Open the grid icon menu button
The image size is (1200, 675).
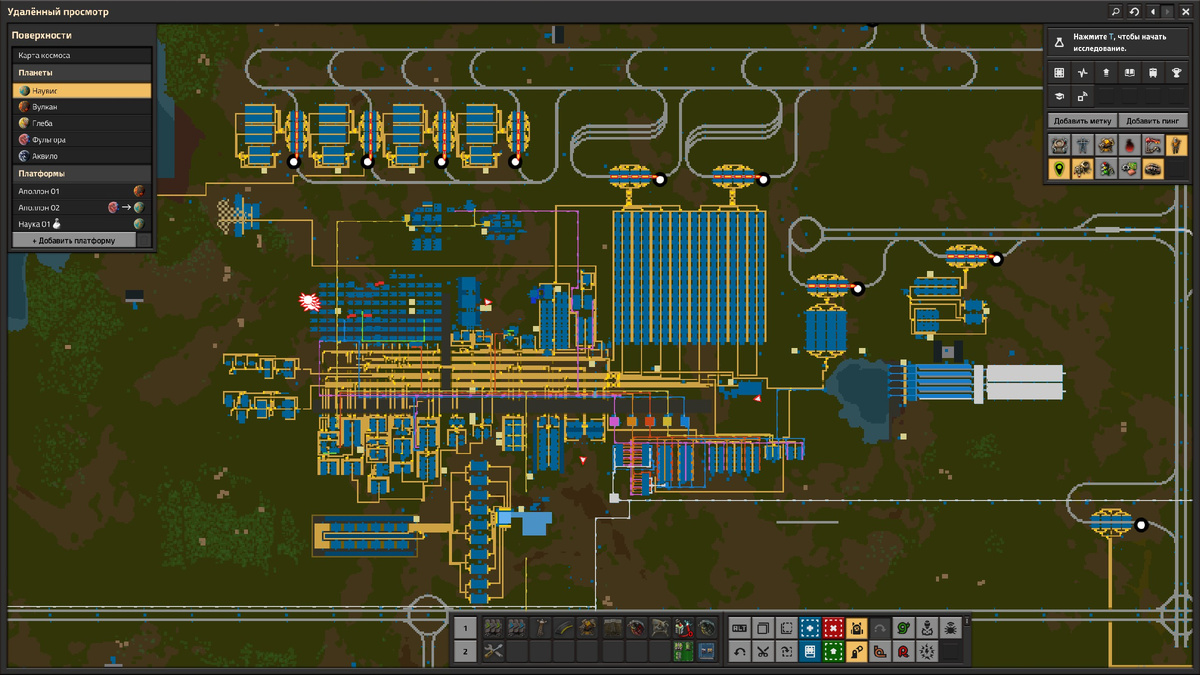click(1059, 73)
